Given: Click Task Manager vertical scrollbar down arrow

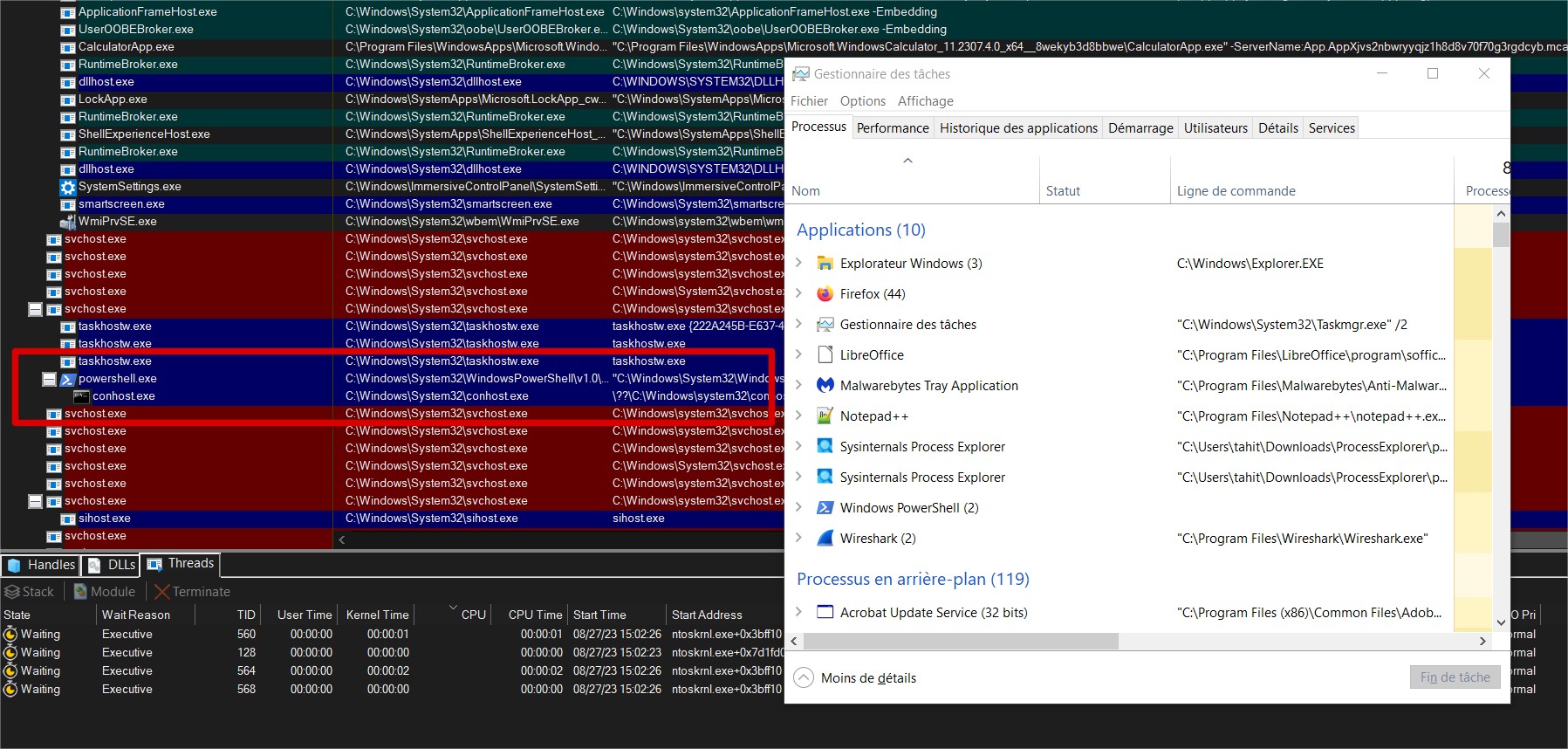Looking at the screenshot, I should pyautogui.click(x=1501, y=622).
